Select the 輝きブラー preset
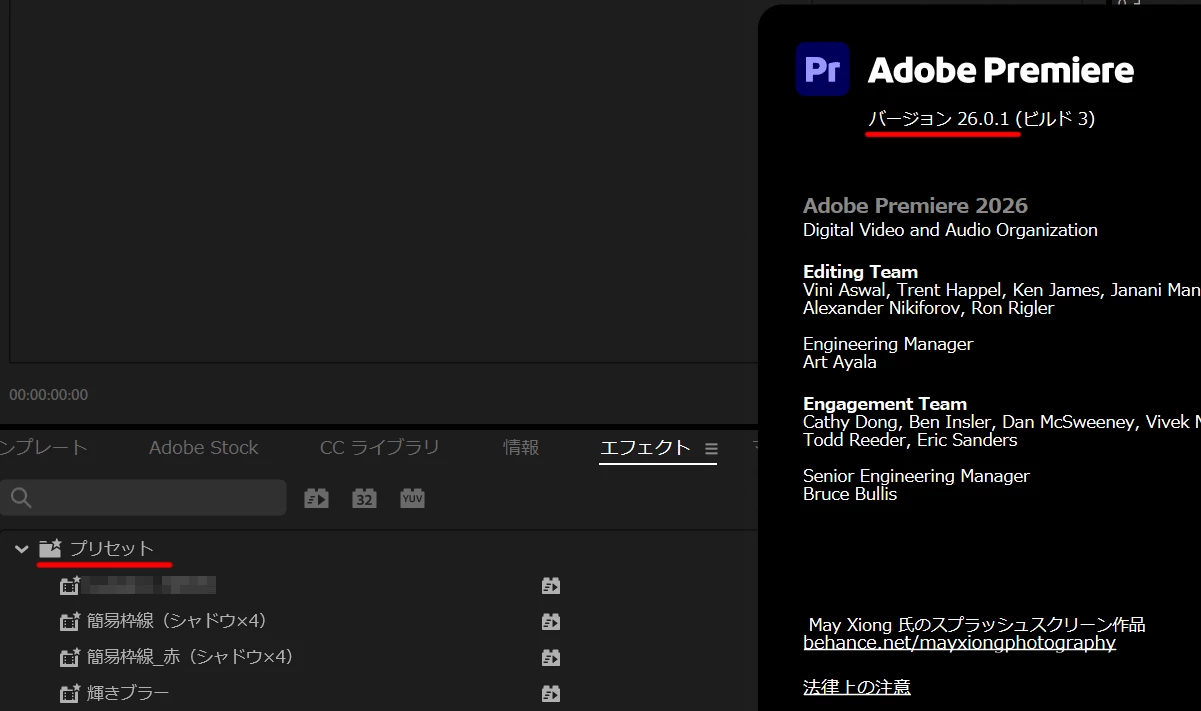The height and width of the screenshot is (711, 1201). tap(128, 693)
